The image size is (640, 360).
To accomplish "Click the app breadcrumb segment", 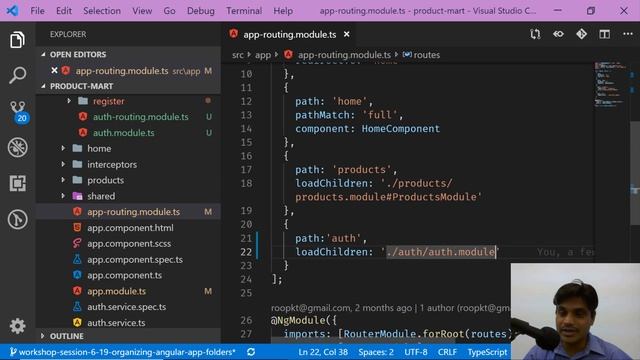I will (x=263, y=55).
